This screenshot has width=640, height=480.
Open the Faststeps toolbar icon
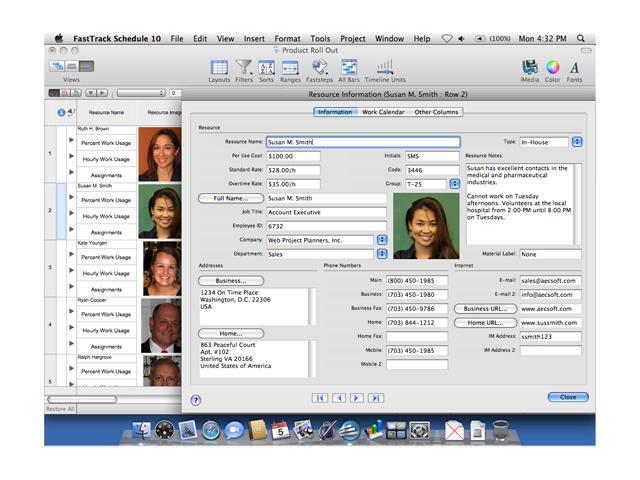tap(319, 68)
